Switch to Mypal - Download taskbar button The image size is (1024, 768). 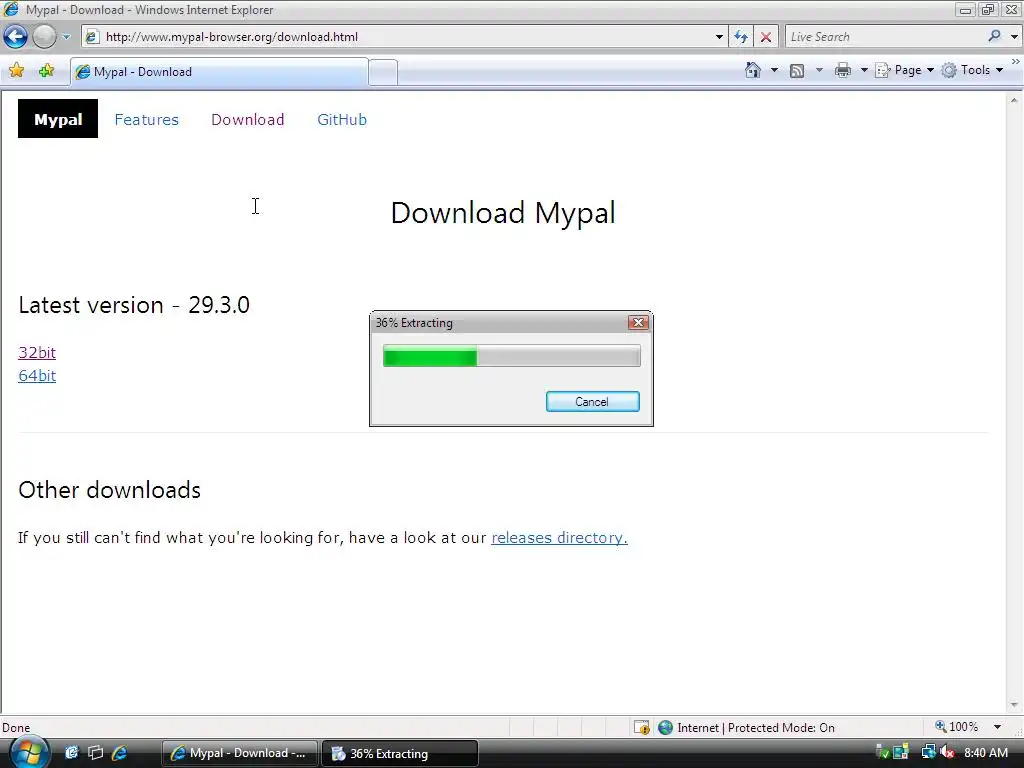[x=240, y=753]
